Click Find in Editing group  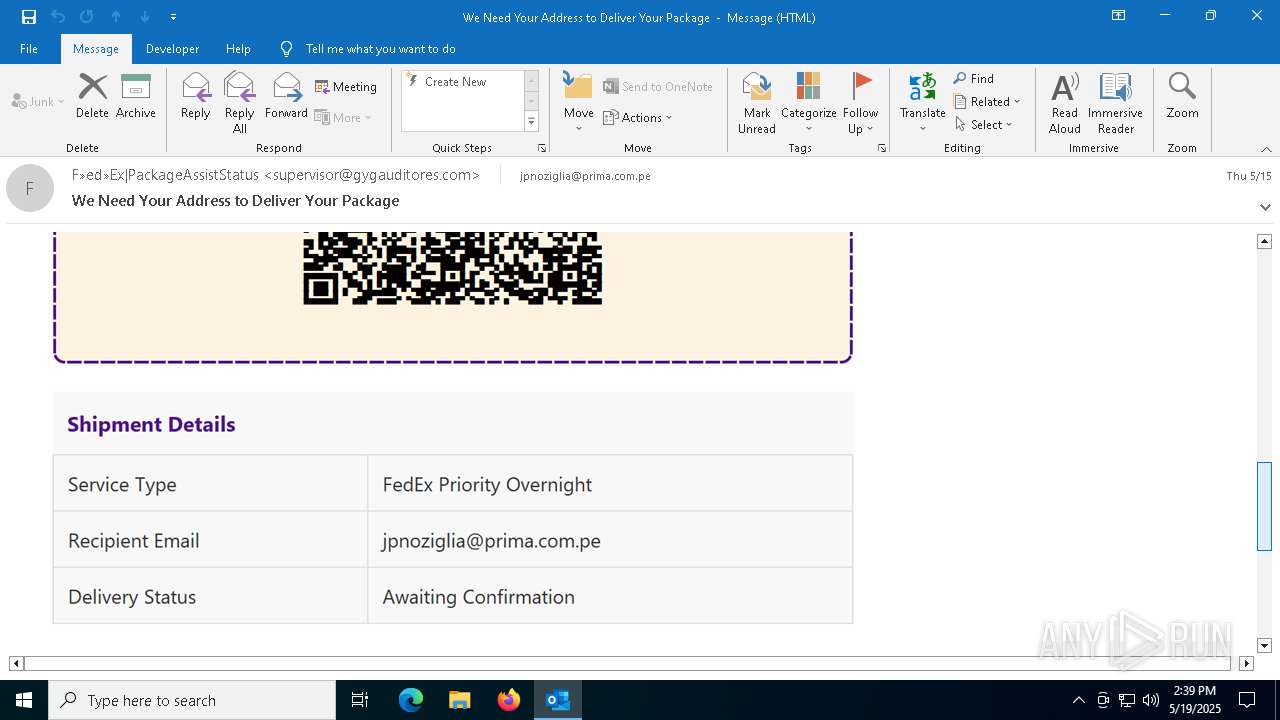974,79
